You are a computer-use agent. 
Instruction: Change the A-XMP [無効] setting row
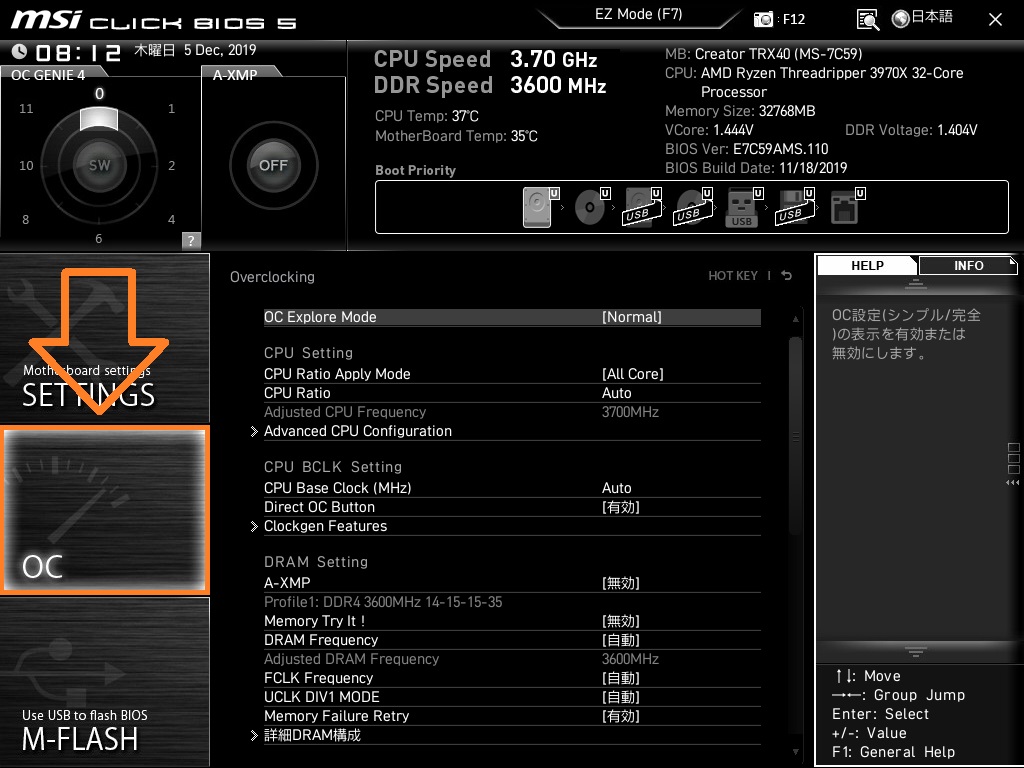512,583
